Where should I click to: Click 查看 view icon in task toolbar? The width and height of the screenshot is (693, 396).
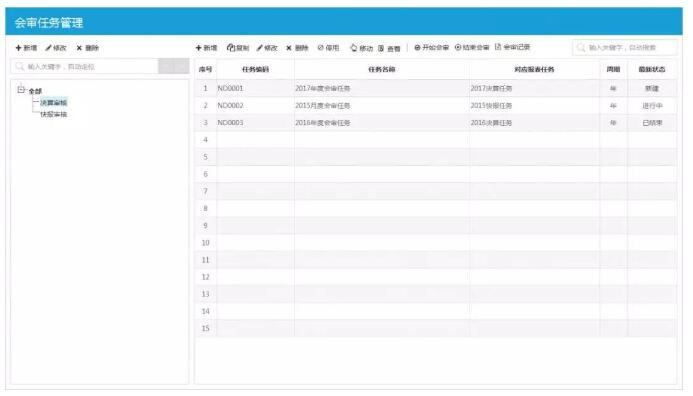tap(381, 48)
